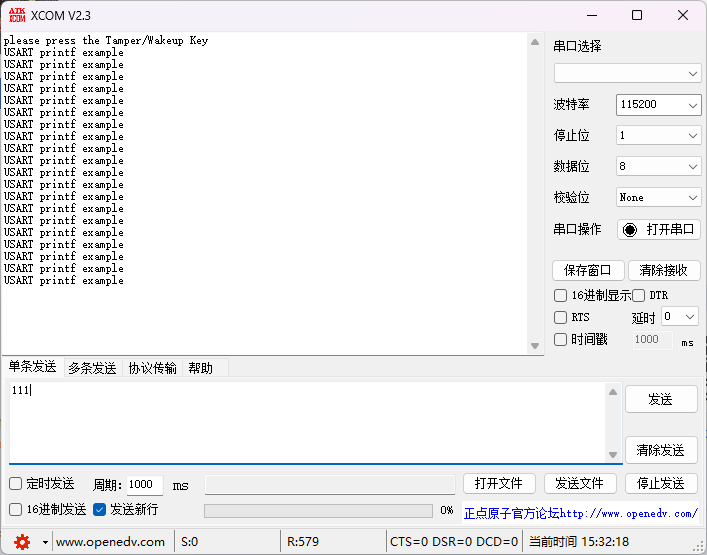The image size is (707, 555).
Task: Click the red gear settings icon
Action: [22, 541]
